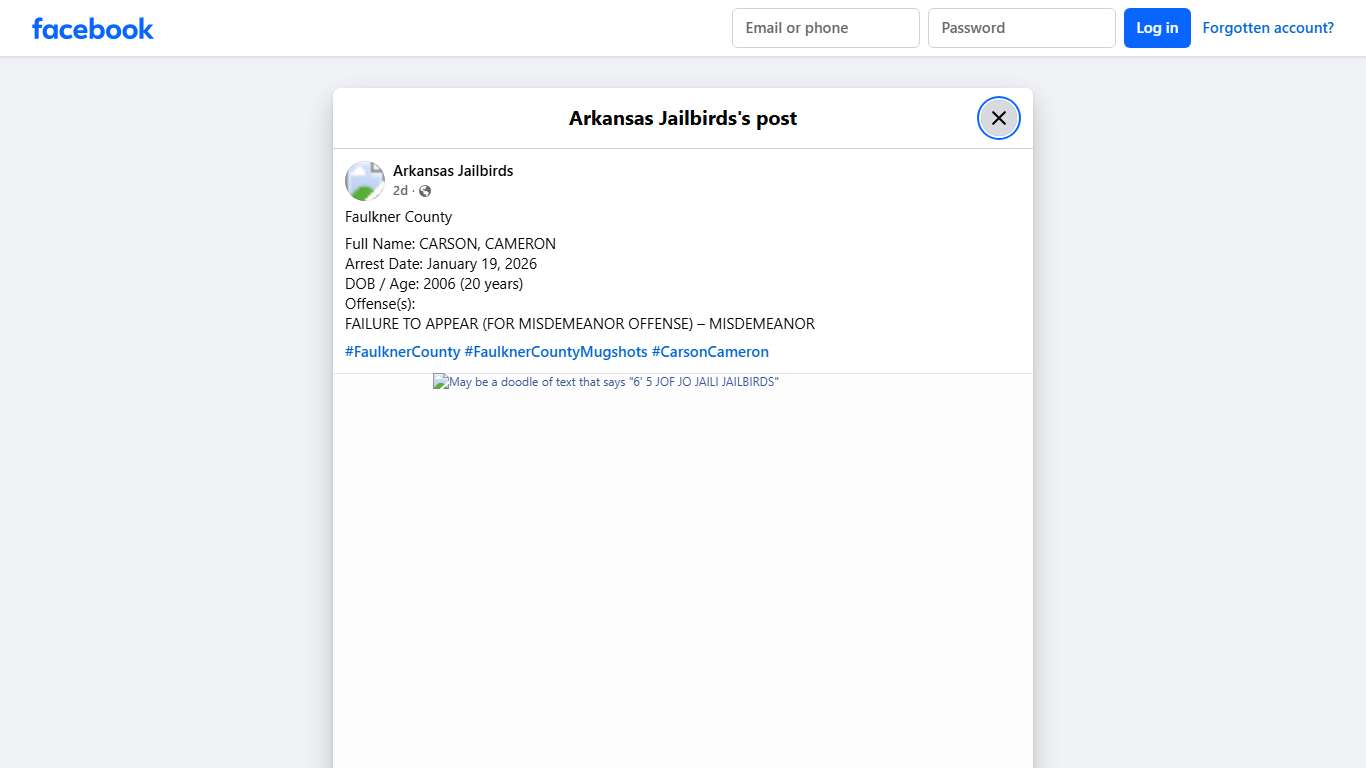Open the post's unloaded image
This screenshot has width=1366, height=768.
[605, 382]
